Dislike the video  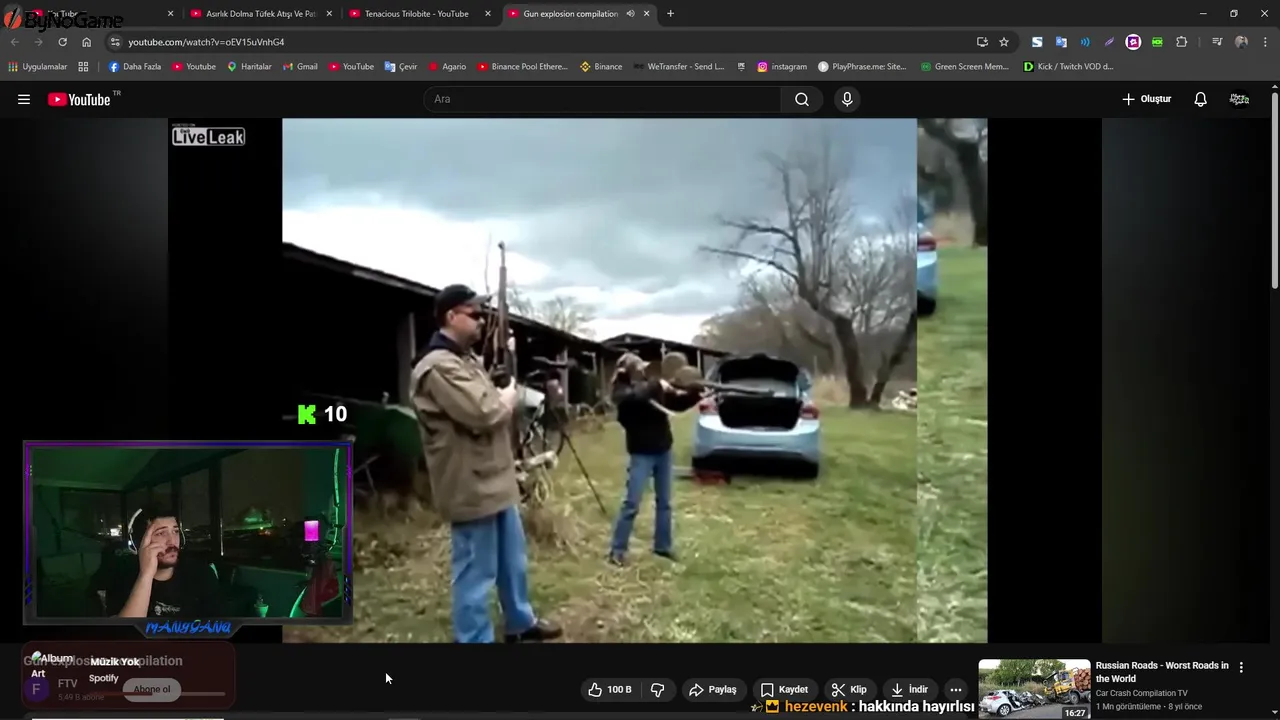(x=658, y=689)
